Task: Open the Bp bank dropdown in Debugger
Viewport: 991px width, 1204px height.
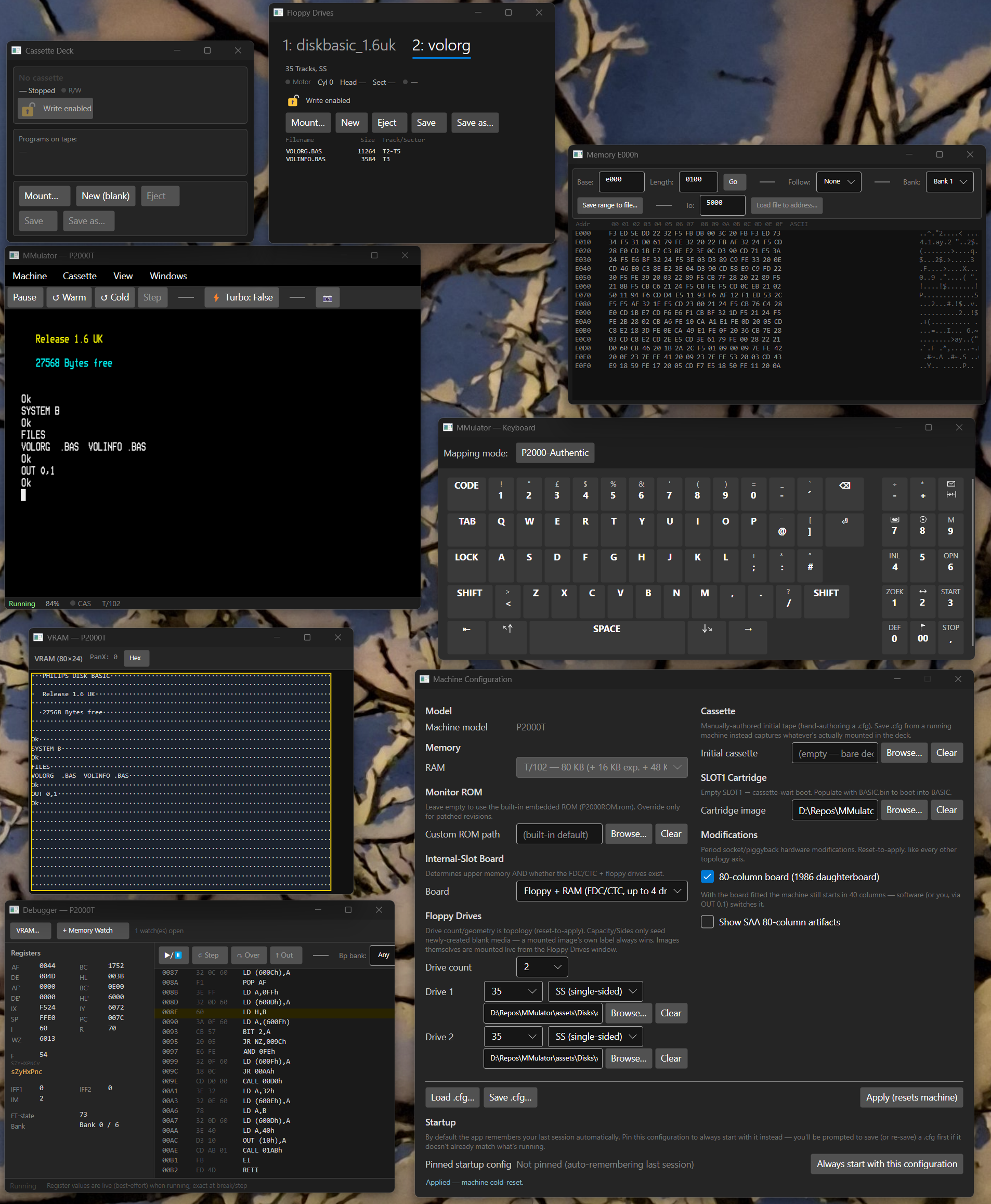Action: pos(383,955)
